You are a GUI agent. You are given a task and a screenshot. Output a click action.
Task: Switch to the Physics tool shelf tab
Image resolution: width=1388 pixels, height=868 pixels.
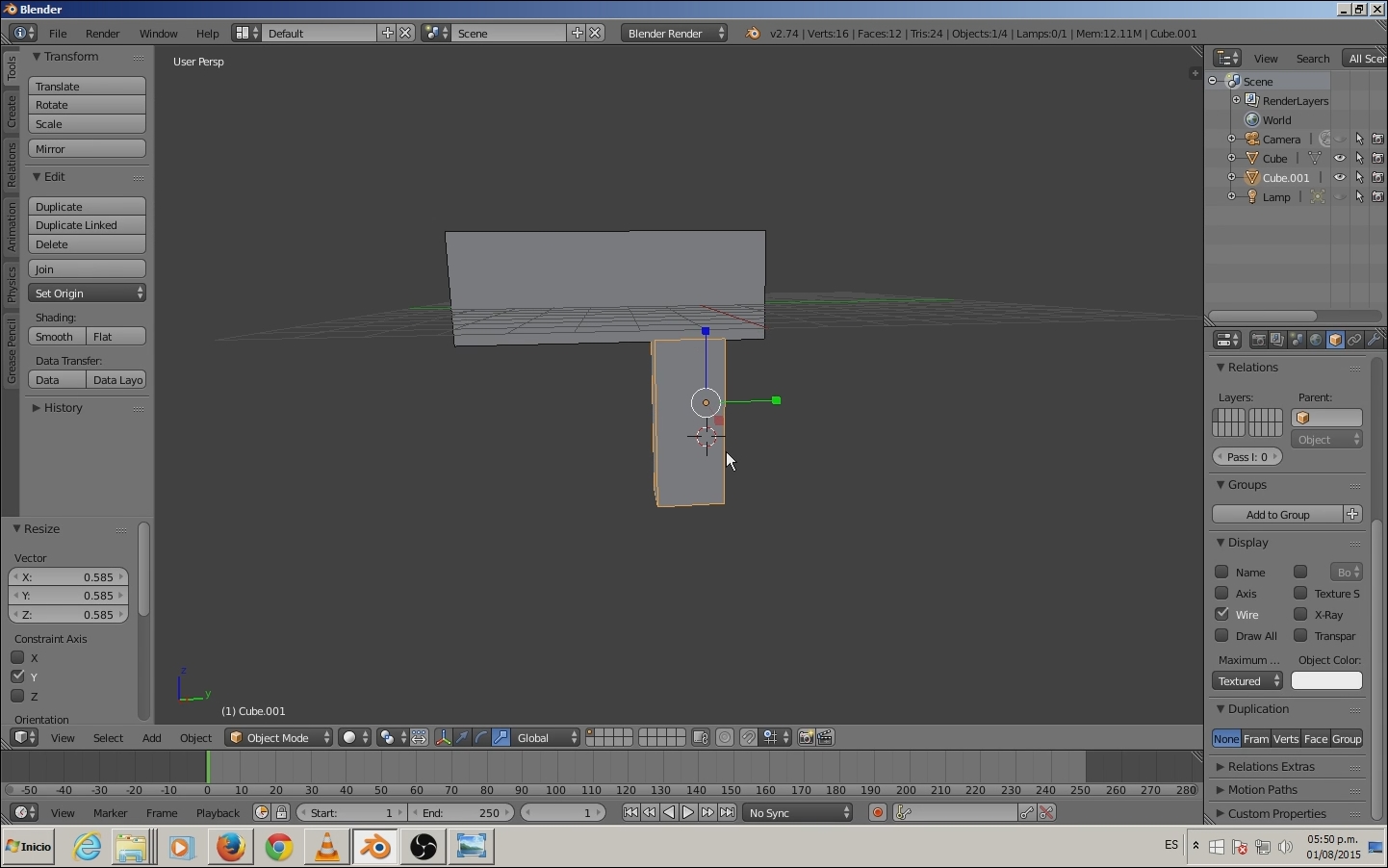(11, 285)
